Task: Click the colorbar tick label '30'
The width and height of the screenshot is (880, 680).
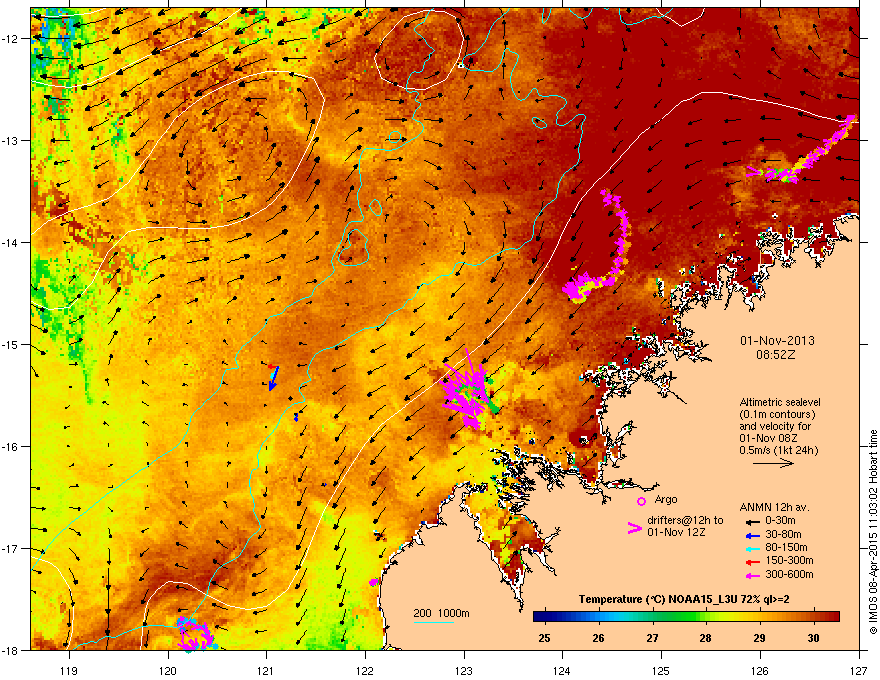Action: (813, 638)
